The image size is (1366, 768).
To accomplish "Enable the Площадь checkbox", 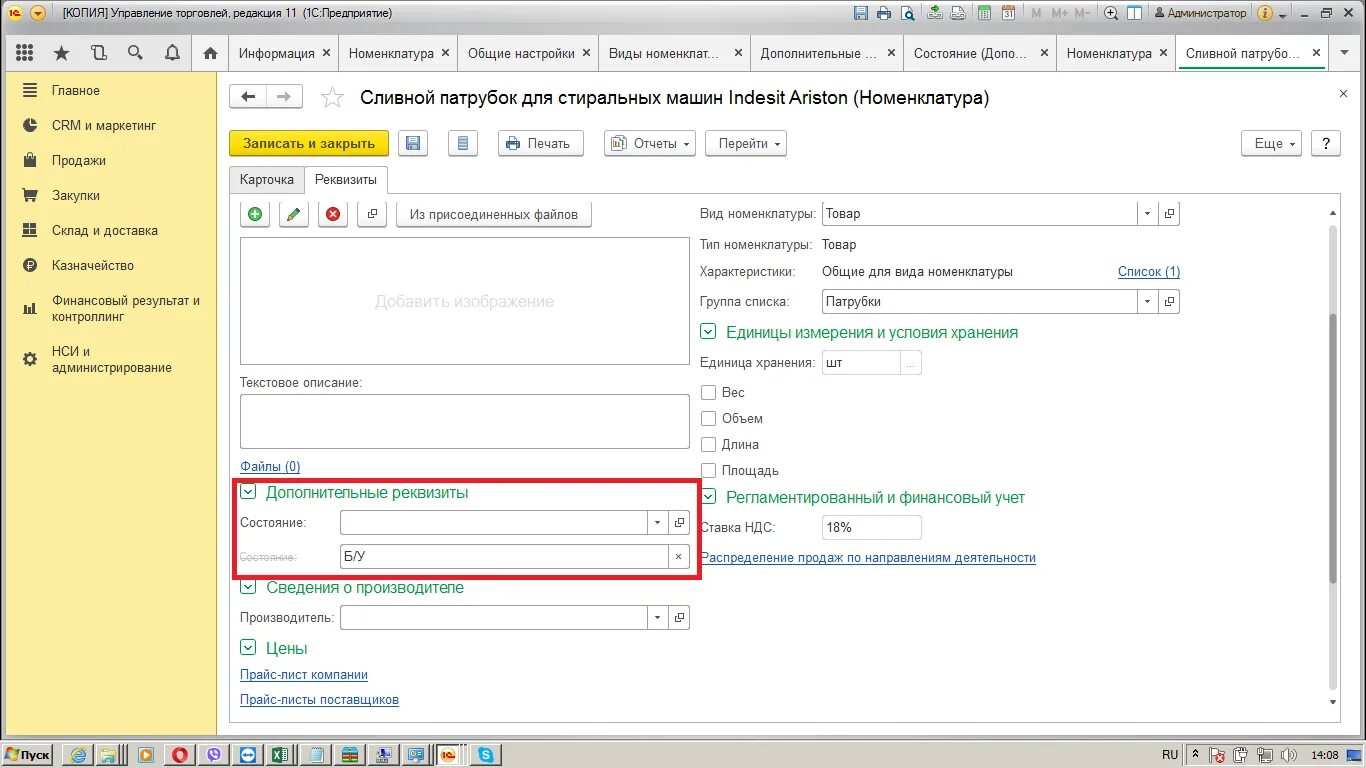I will point(709,470).
